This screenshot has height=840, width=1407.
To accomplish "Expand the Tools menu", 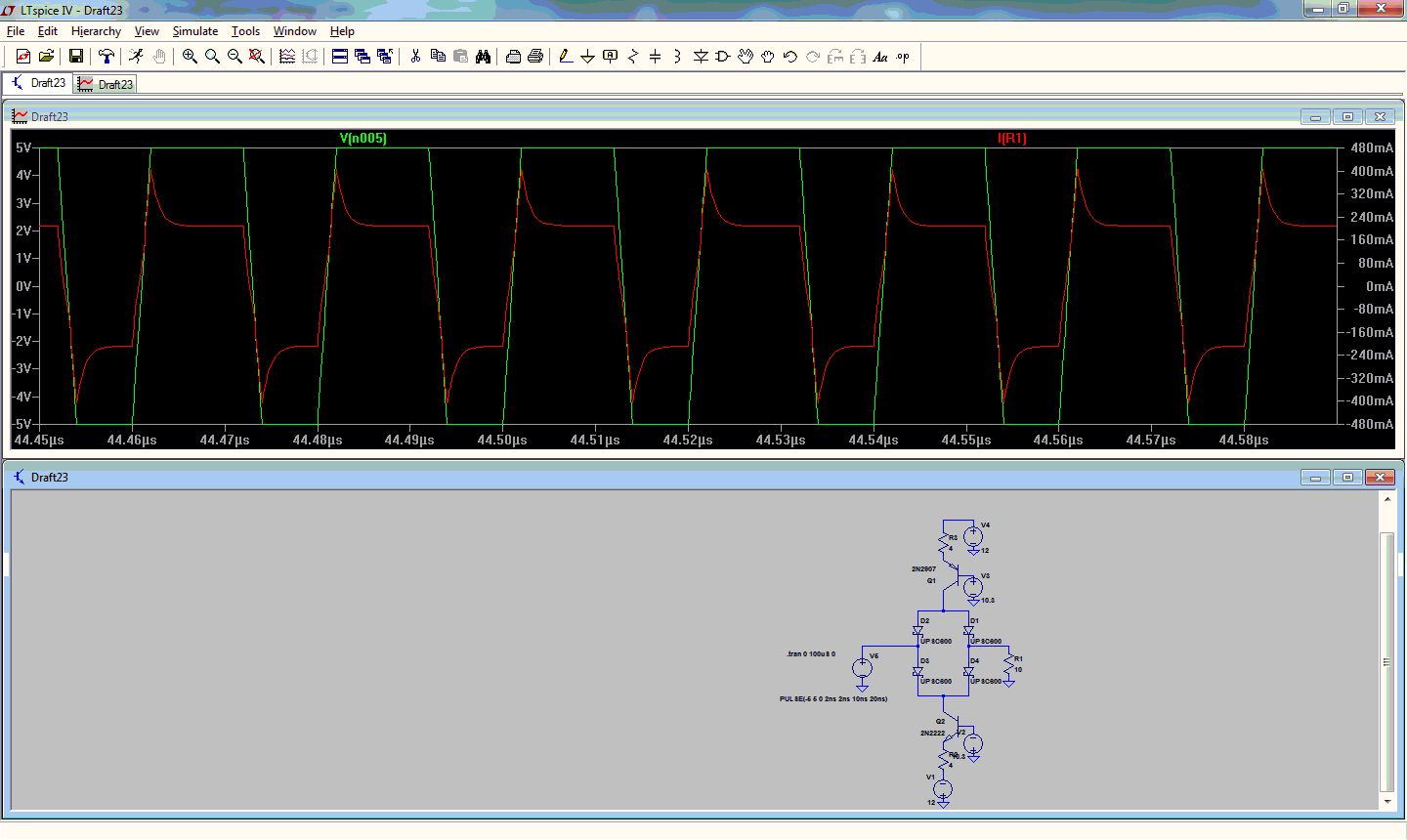I will click(x=245, y=31).
